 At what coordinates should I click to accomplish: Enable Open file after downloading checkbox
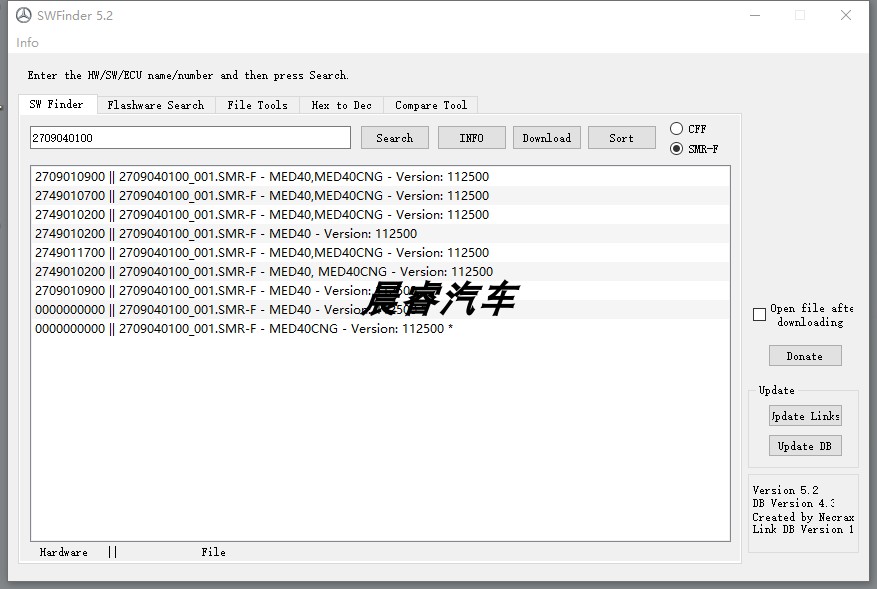(x=759, y=314)
